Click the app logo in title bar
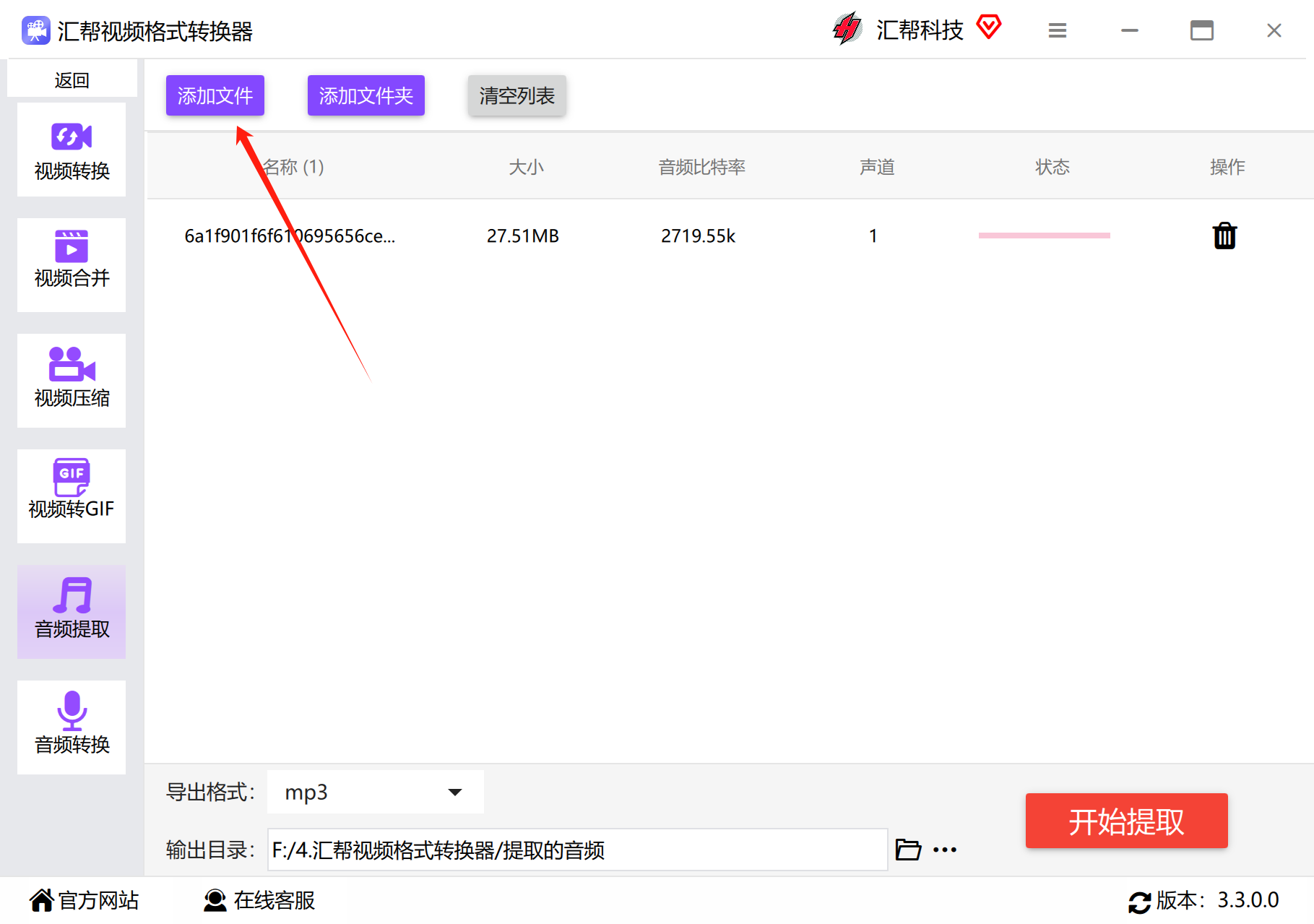 coord(36,31)
